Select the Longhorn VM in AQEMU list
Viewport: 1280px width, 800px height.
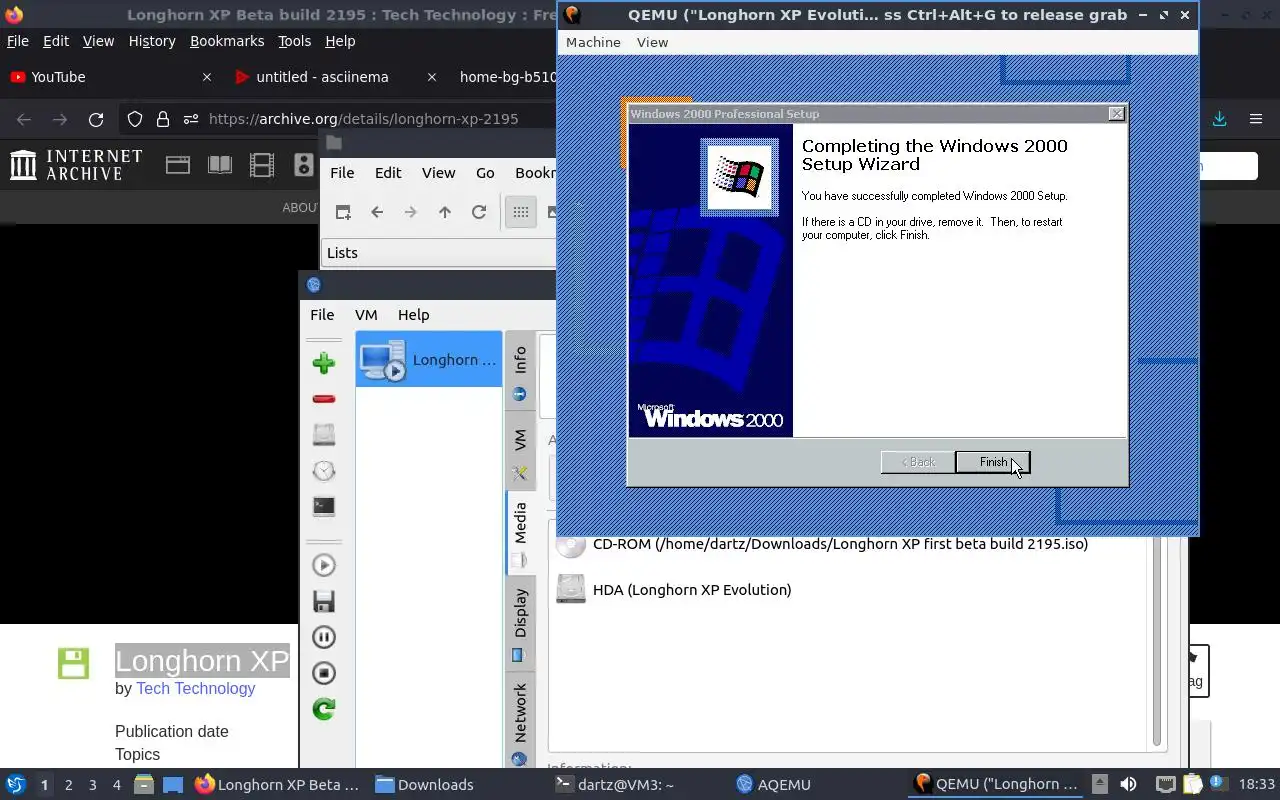click(429, 359)
